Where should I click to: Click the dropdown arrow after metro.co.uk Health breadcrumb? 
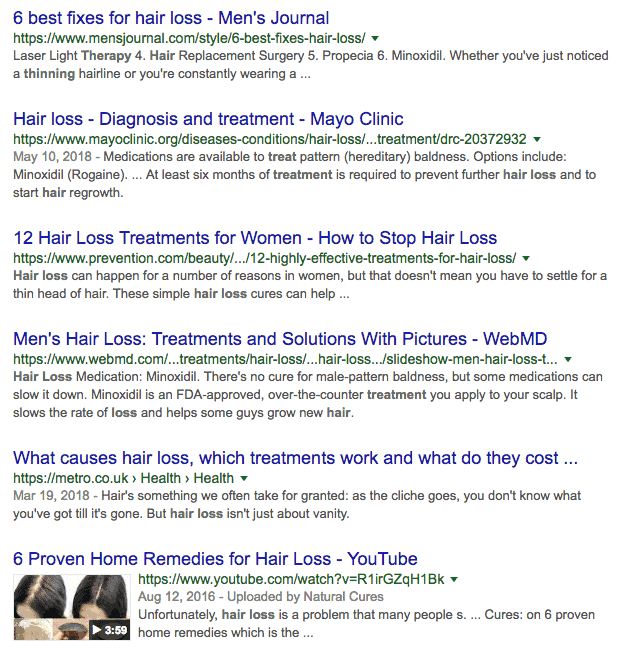pos(244,478)
